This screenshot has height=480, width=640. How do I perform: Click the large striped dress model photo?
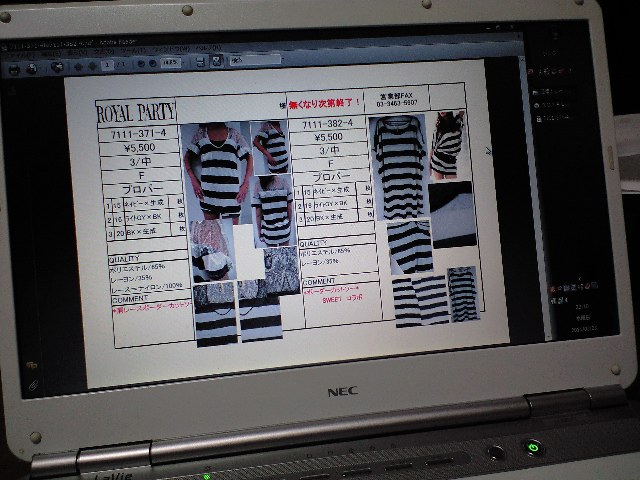(x=216, y=171)
